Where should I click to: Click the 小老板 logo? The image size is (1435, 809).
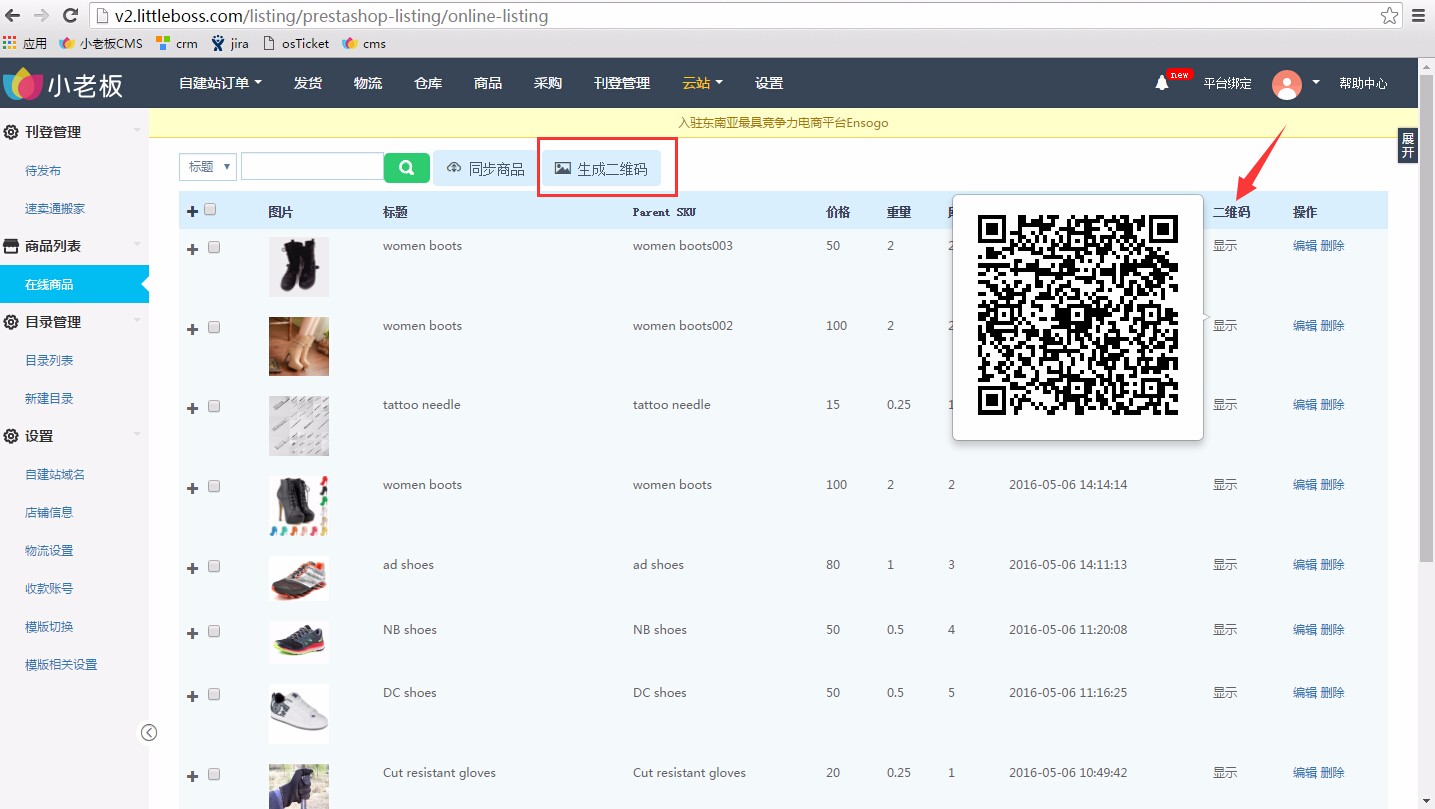[63, 85]
